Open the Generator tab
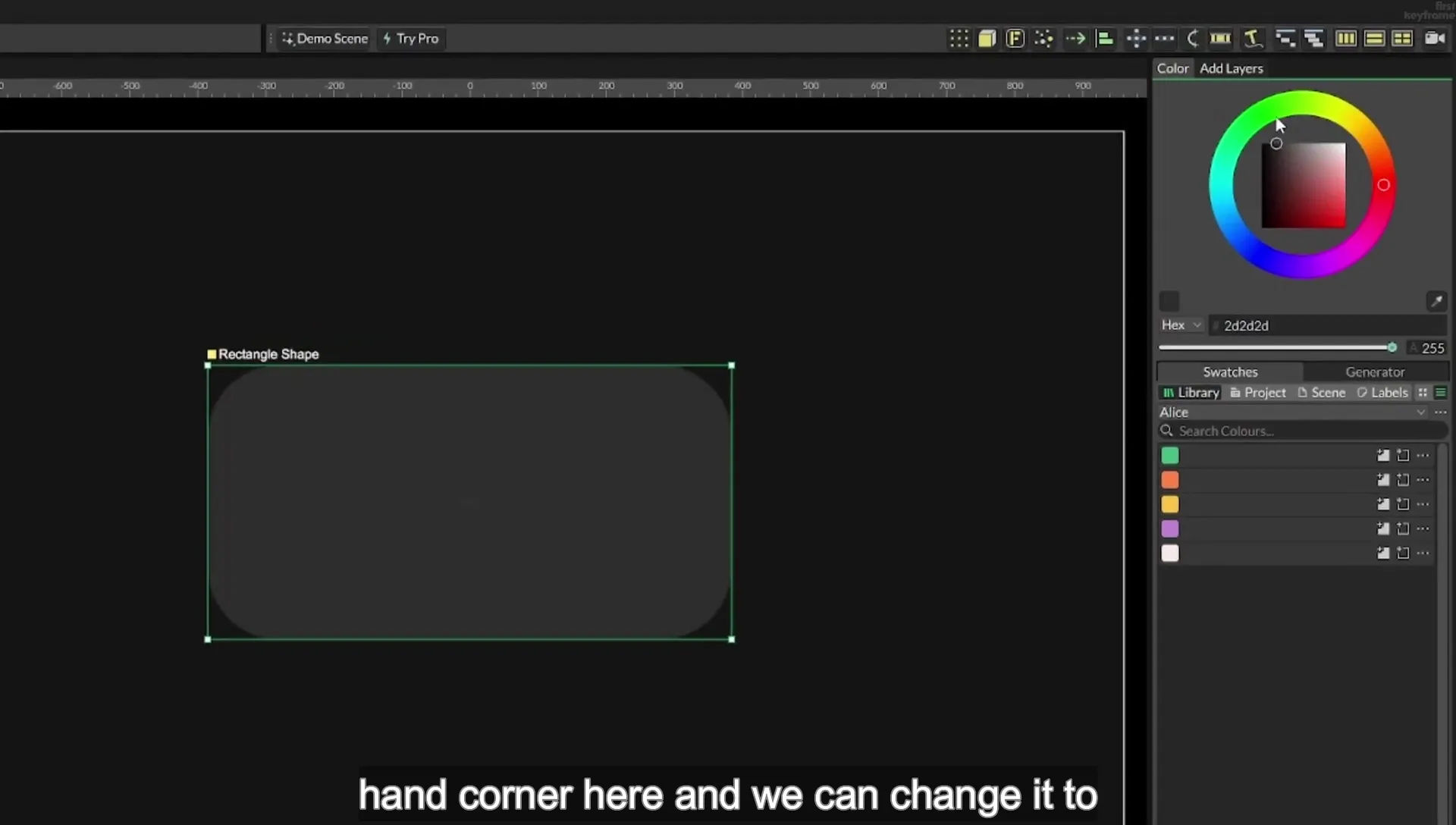This screenshot has height=825, width=1456. 1375,372
